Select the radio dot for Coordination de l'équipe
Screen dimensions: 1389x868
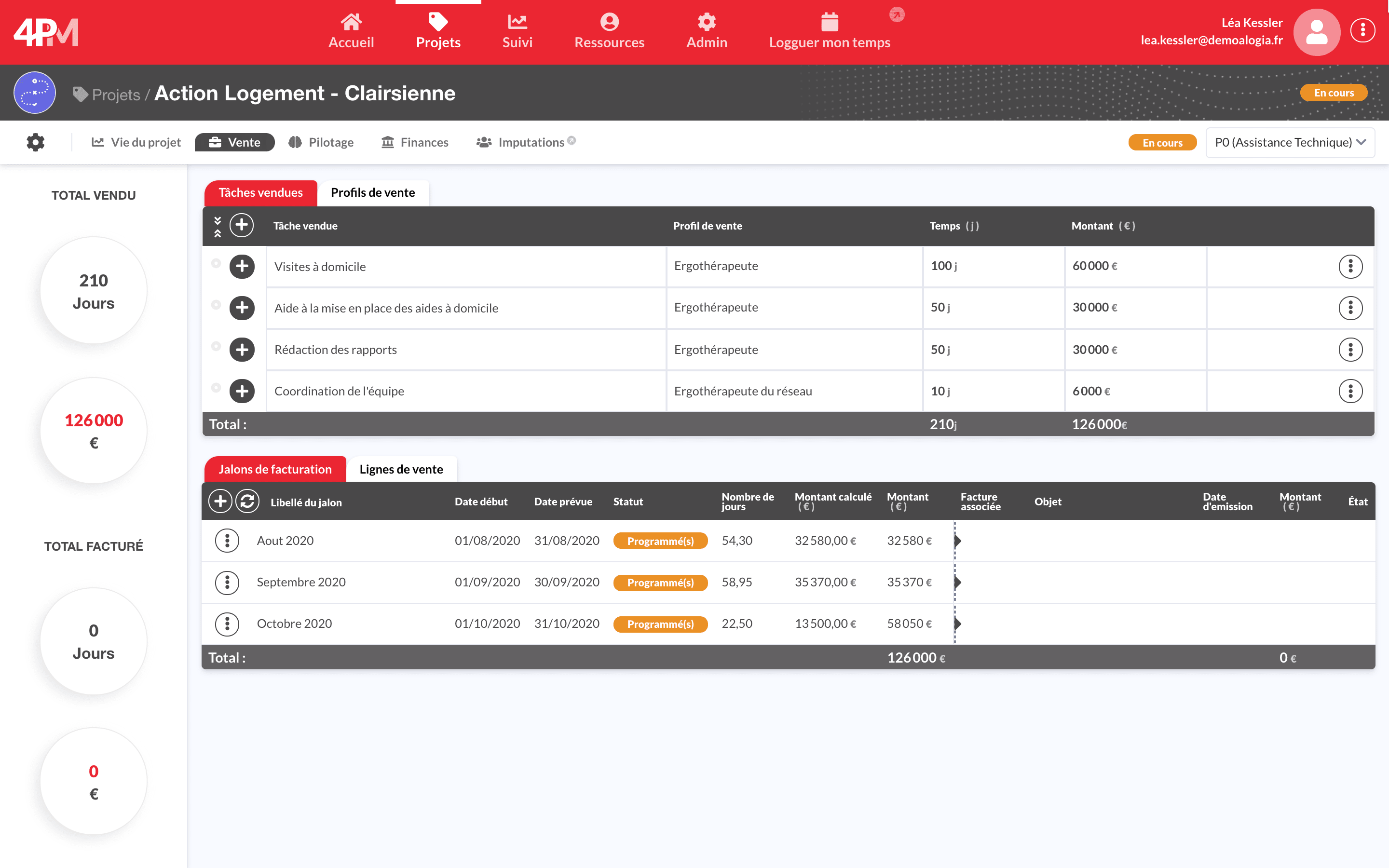[x=216, y=388]
